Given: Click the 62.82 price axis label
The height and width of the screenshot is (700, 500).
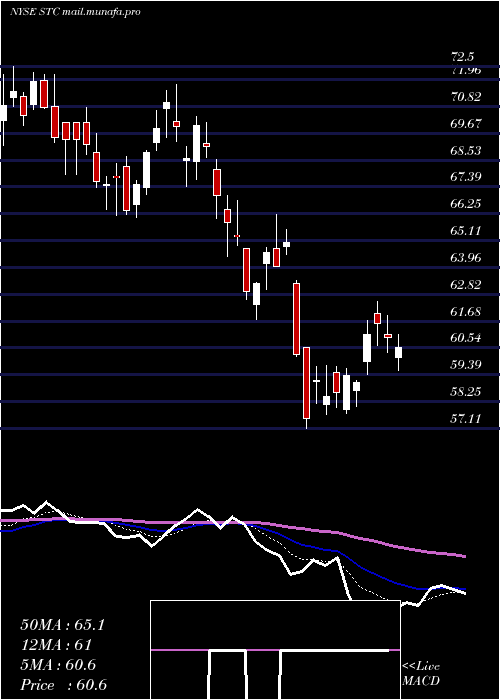Looking at the screenshot, I should click(466, 285).
